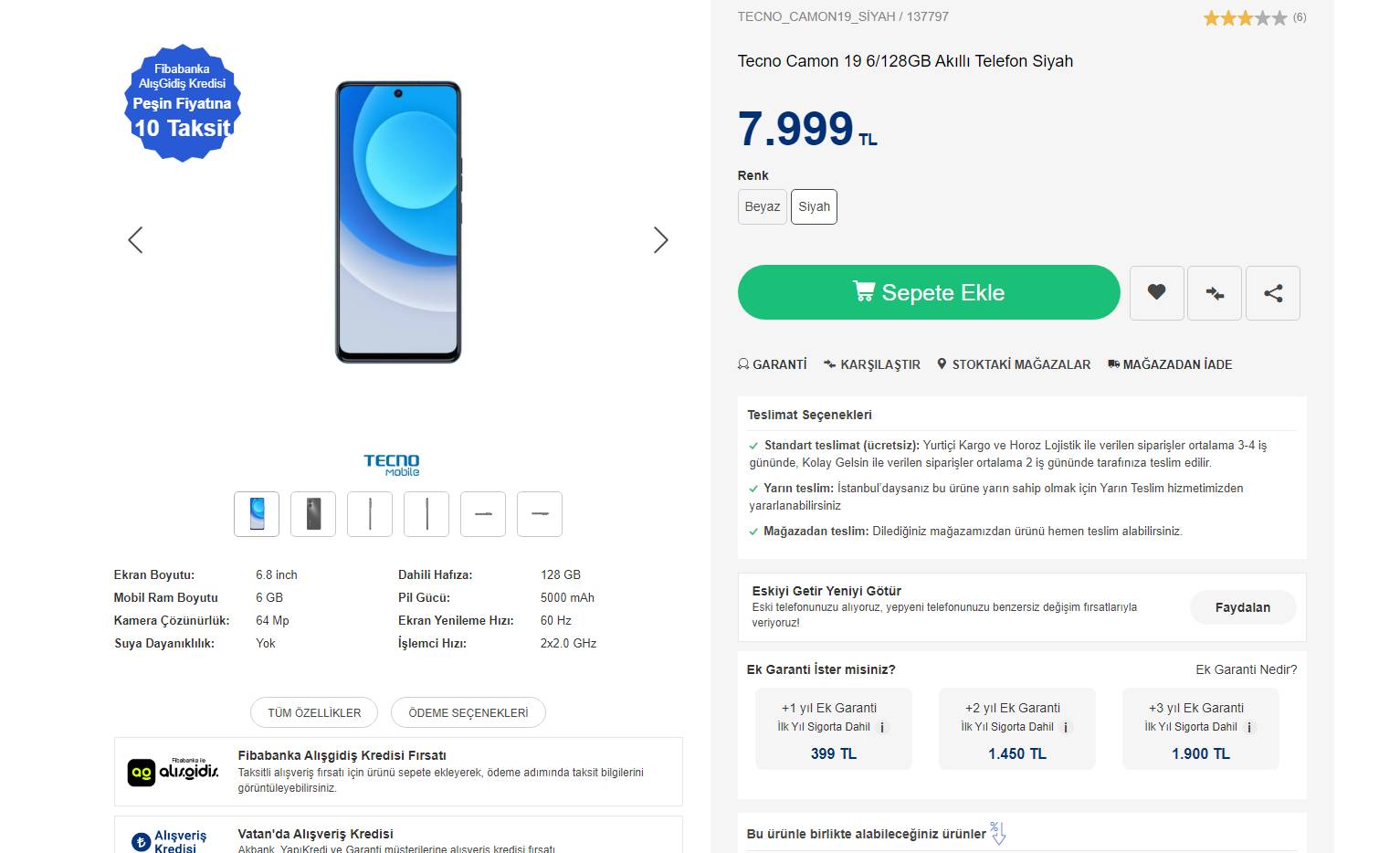Click the star rating display
This screenshot has height=853, width=1400.
(x=1245, y=17)
